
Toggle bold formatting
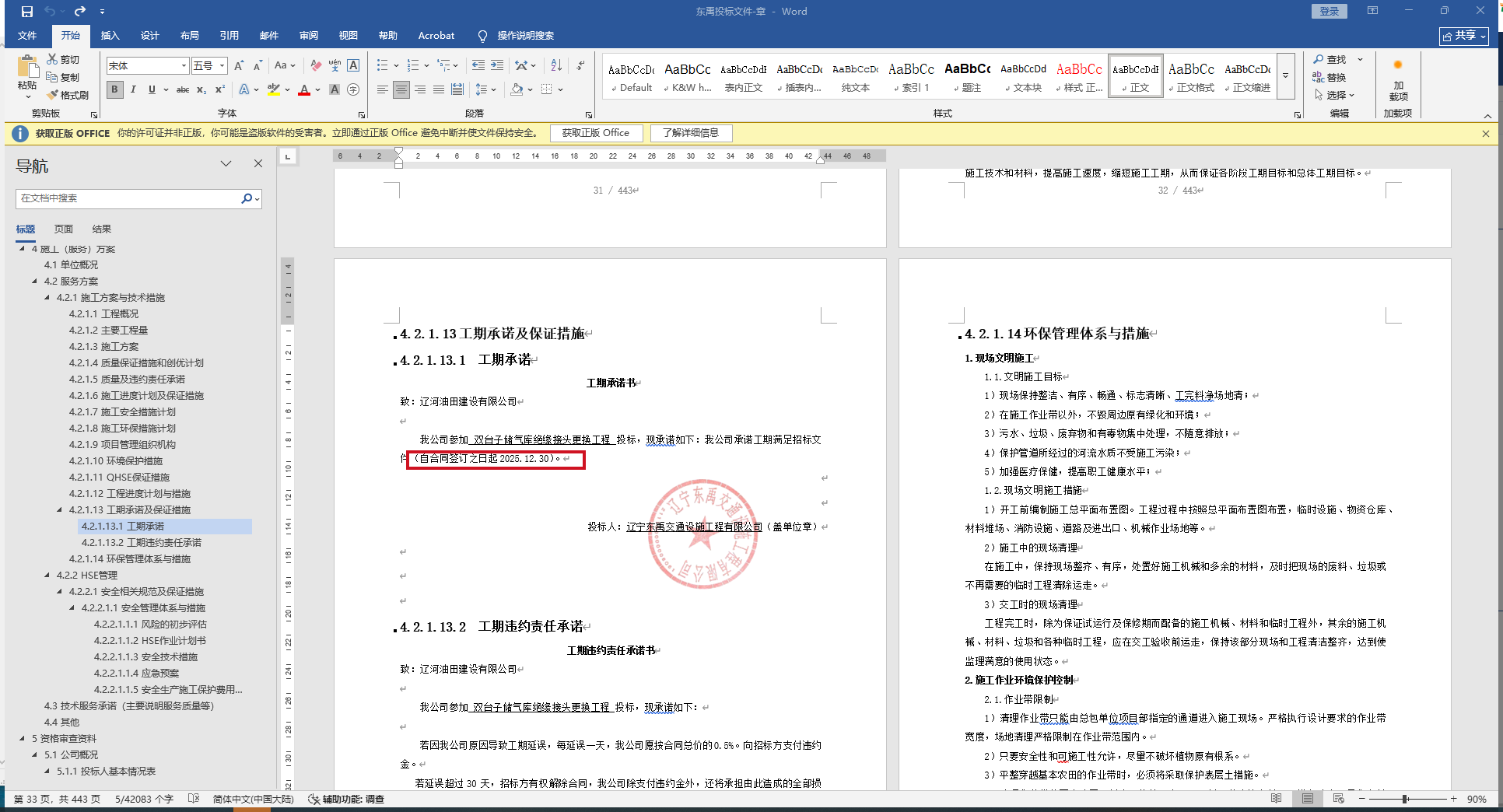tap(115, 90)
